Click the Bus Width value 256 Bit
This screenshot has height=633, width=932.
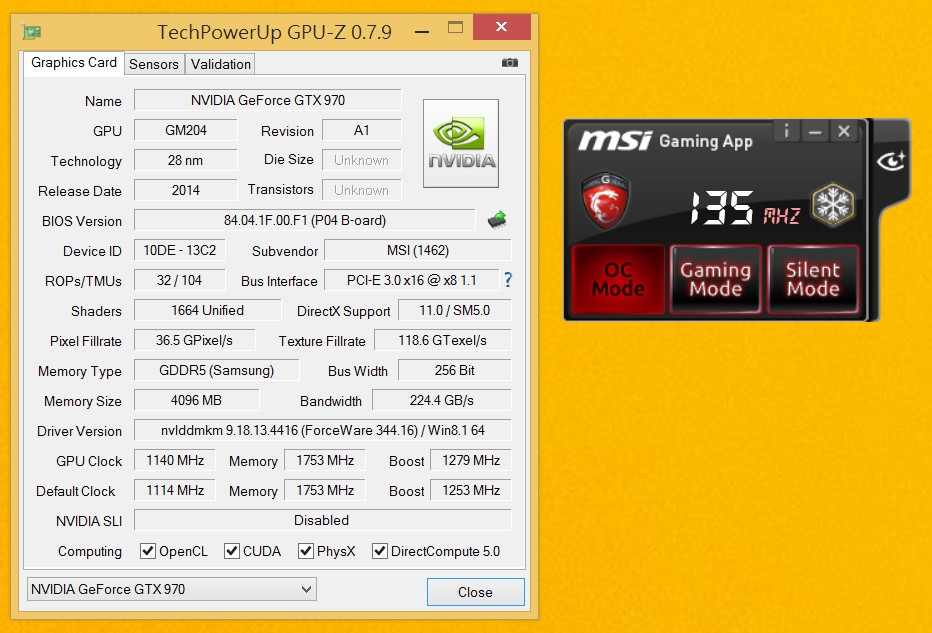(455, 370)
